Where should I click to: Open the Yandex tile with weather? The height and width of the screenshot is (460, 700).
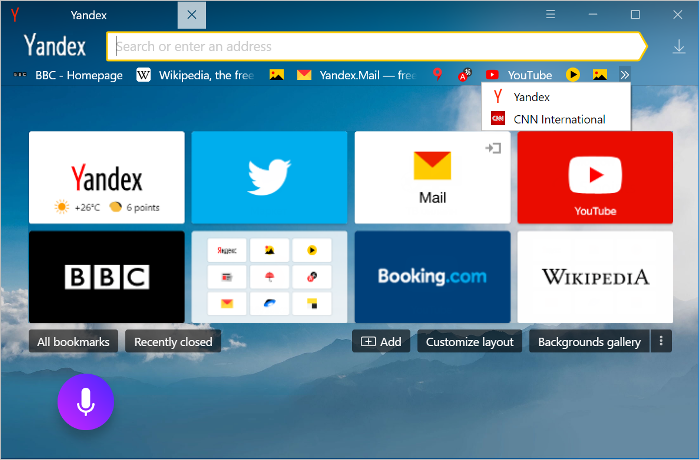107,177
